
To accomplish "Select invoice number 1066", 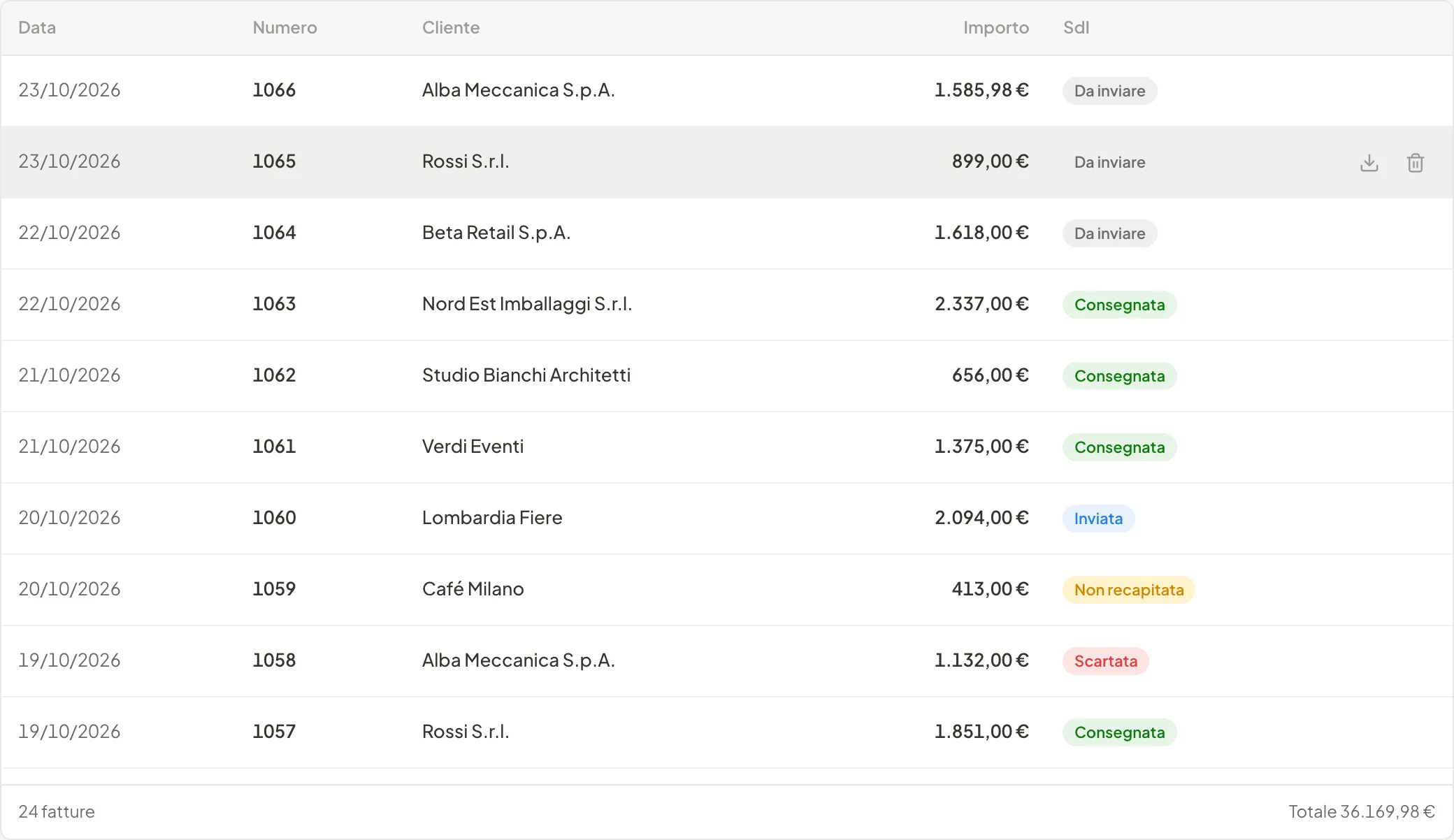I will [274, 90].
